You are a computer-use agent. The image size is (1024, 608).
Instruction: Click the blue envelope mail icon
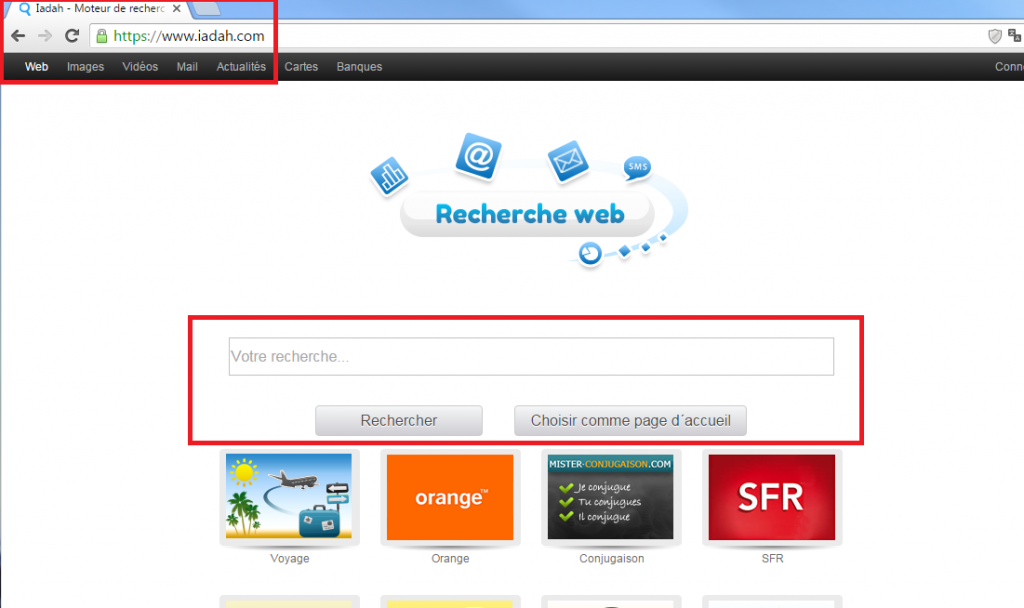pos(567,162)
